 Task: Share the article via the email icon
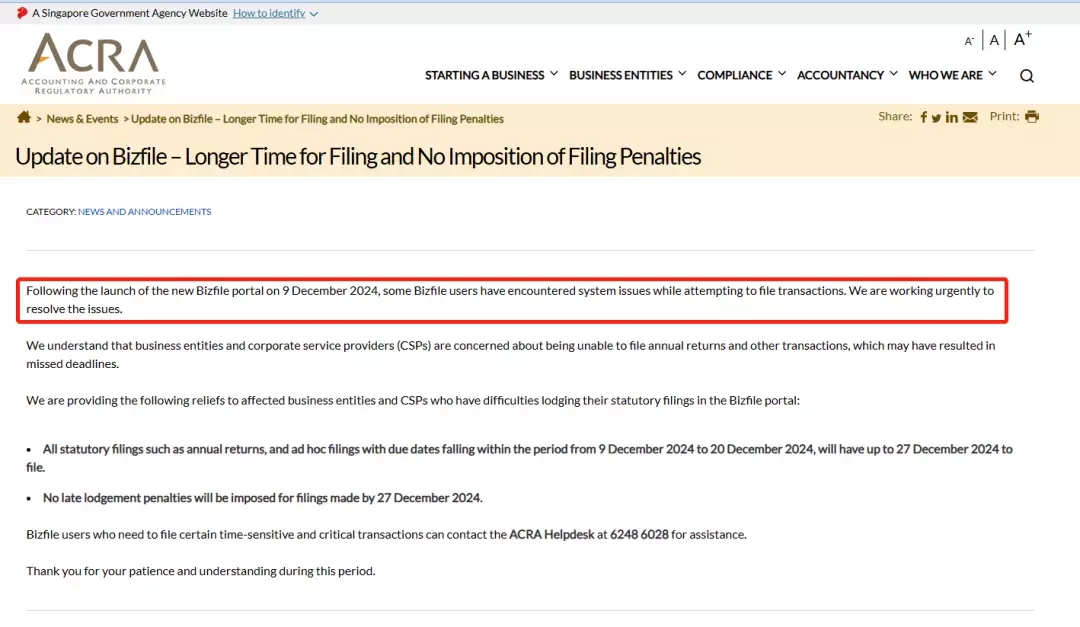click(970, 117)
